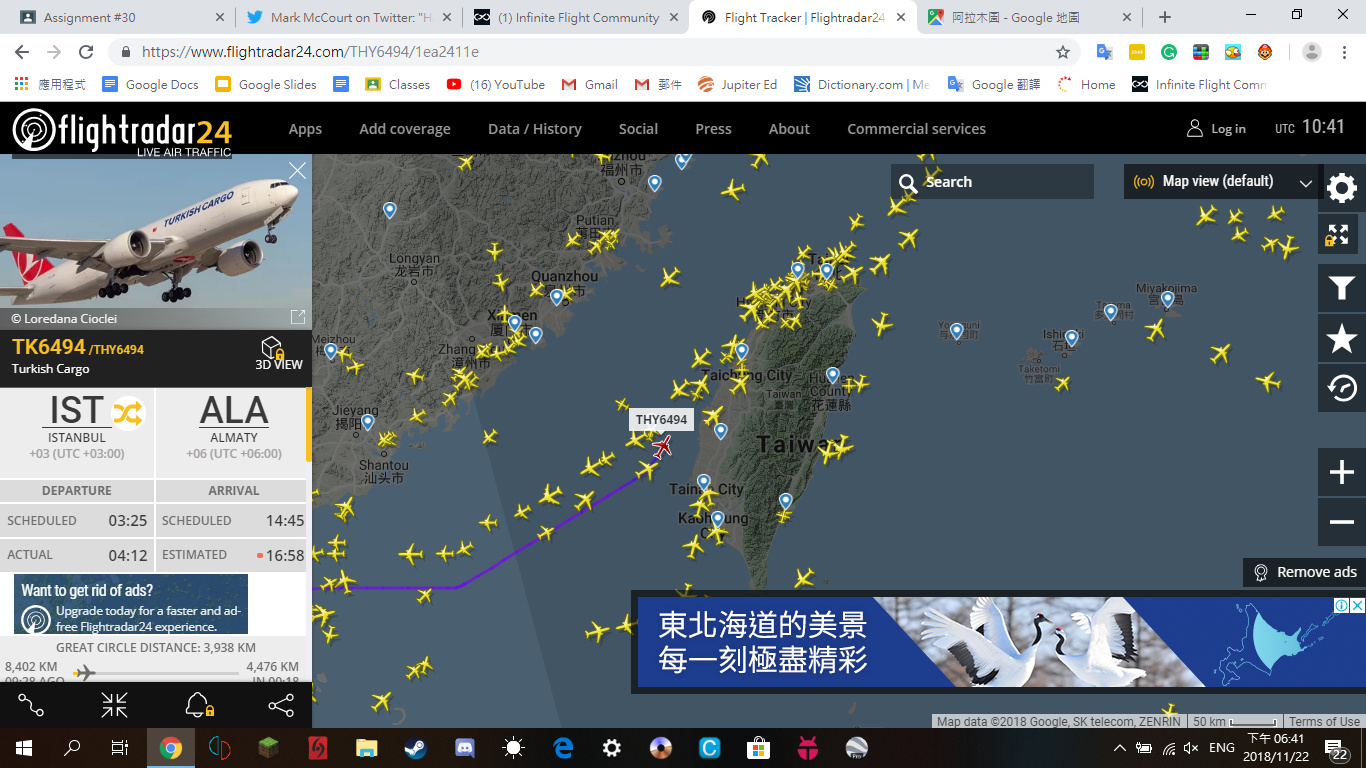Open the Want to get rid of ads banner

(x=131, y=604)
